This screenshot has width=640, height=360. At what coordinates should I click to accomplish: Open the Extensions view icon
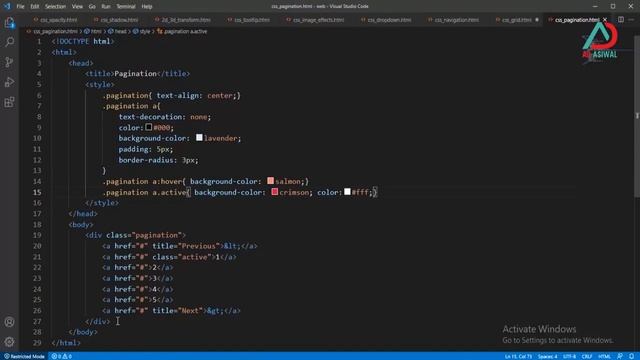point(9,102)
